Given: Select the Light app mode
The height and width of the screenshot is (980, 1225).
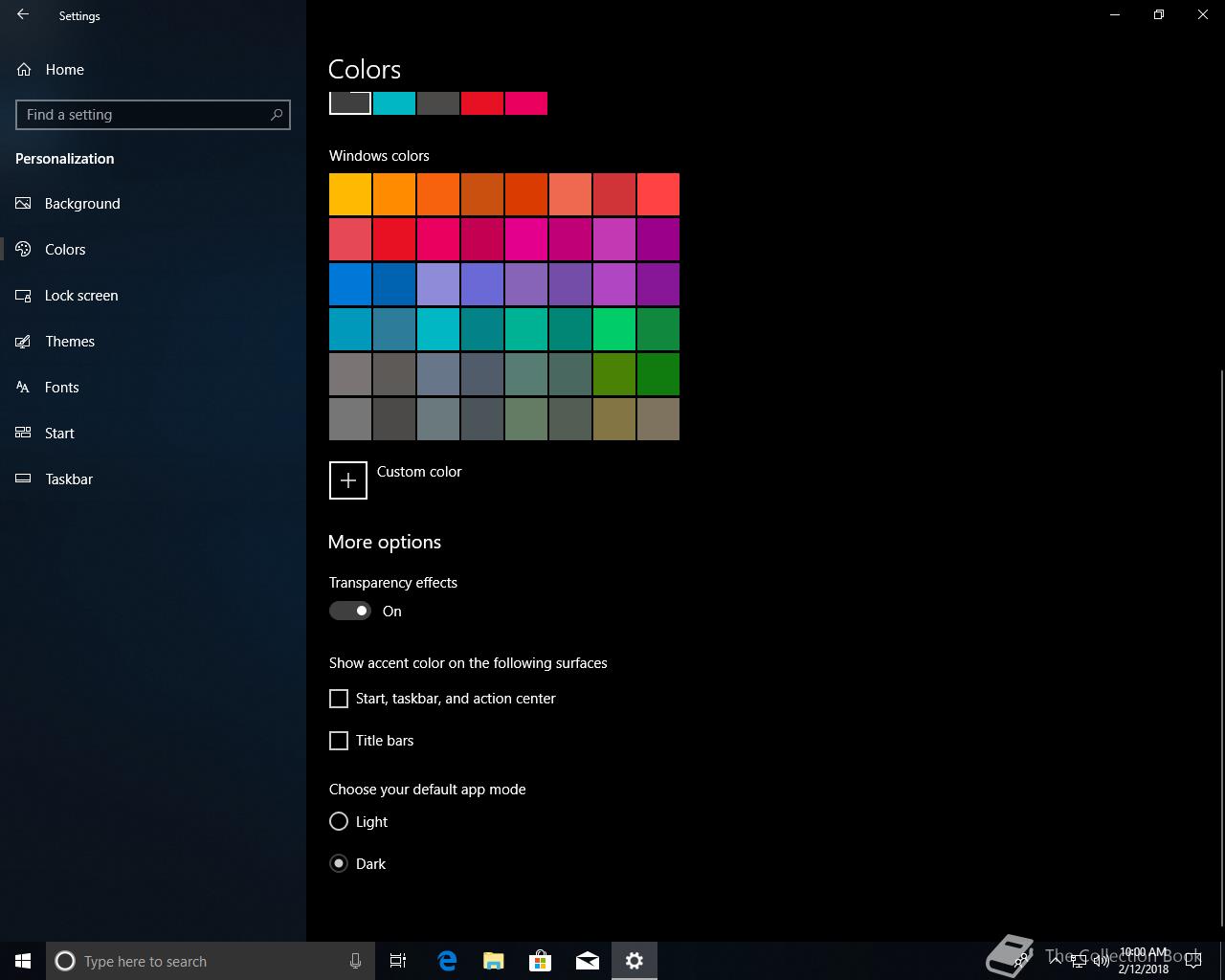Looking at the screenshot, I should (339, 821).
